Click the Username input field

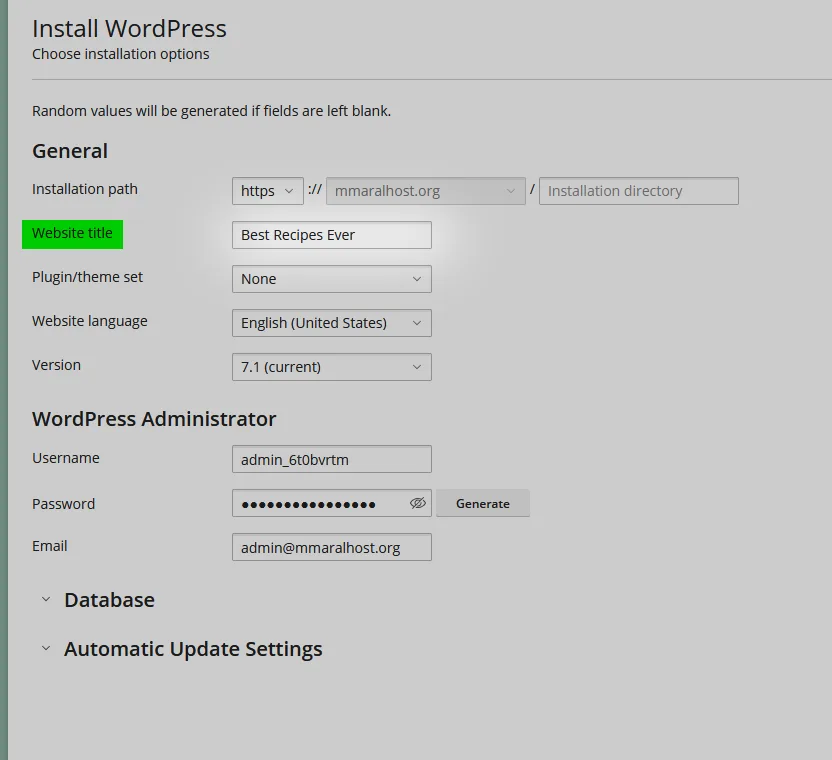pyautogui.click(x=332, y=459)
